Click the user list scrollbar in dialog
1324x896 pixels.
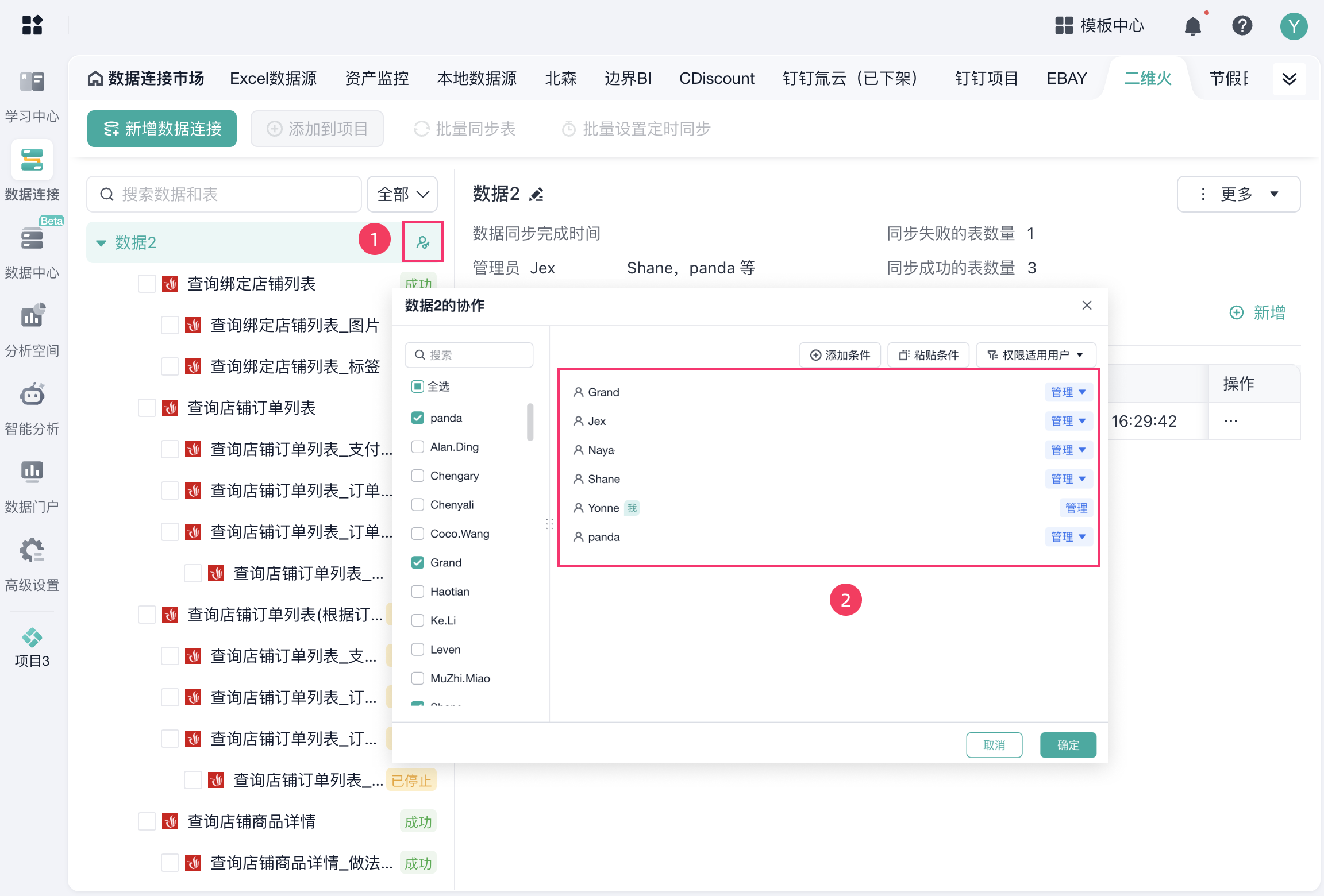coord(530,422)
